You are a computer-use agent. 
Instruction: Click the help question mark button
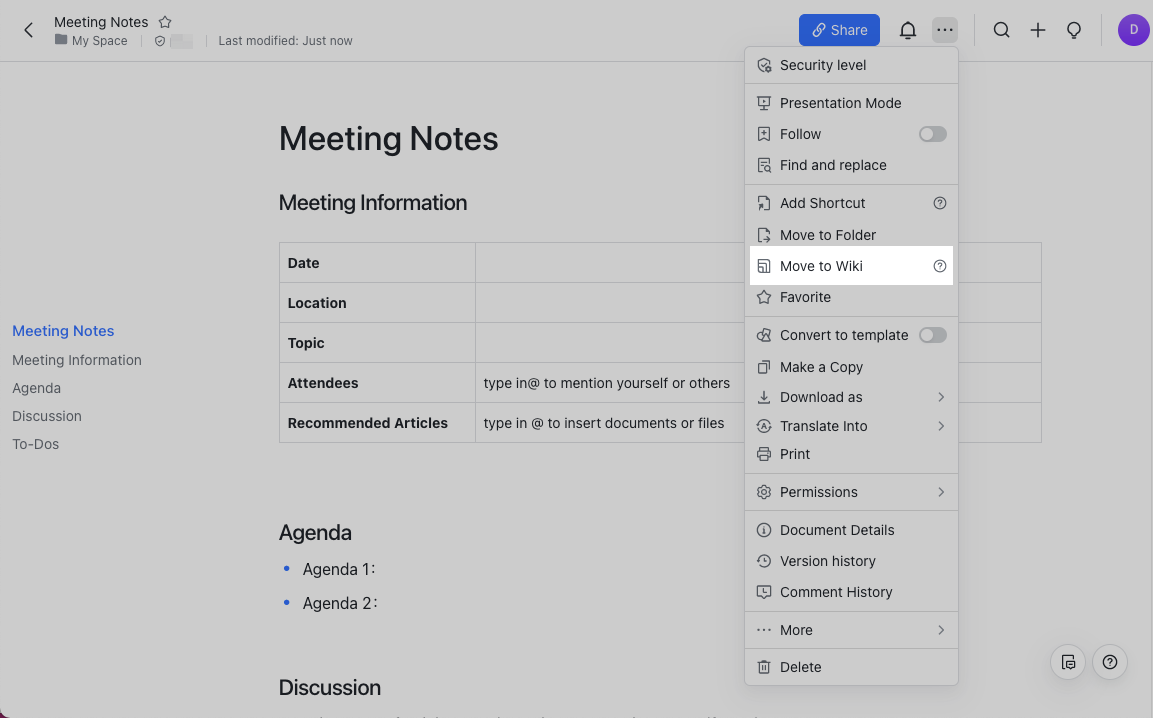tap(1110, 662)
